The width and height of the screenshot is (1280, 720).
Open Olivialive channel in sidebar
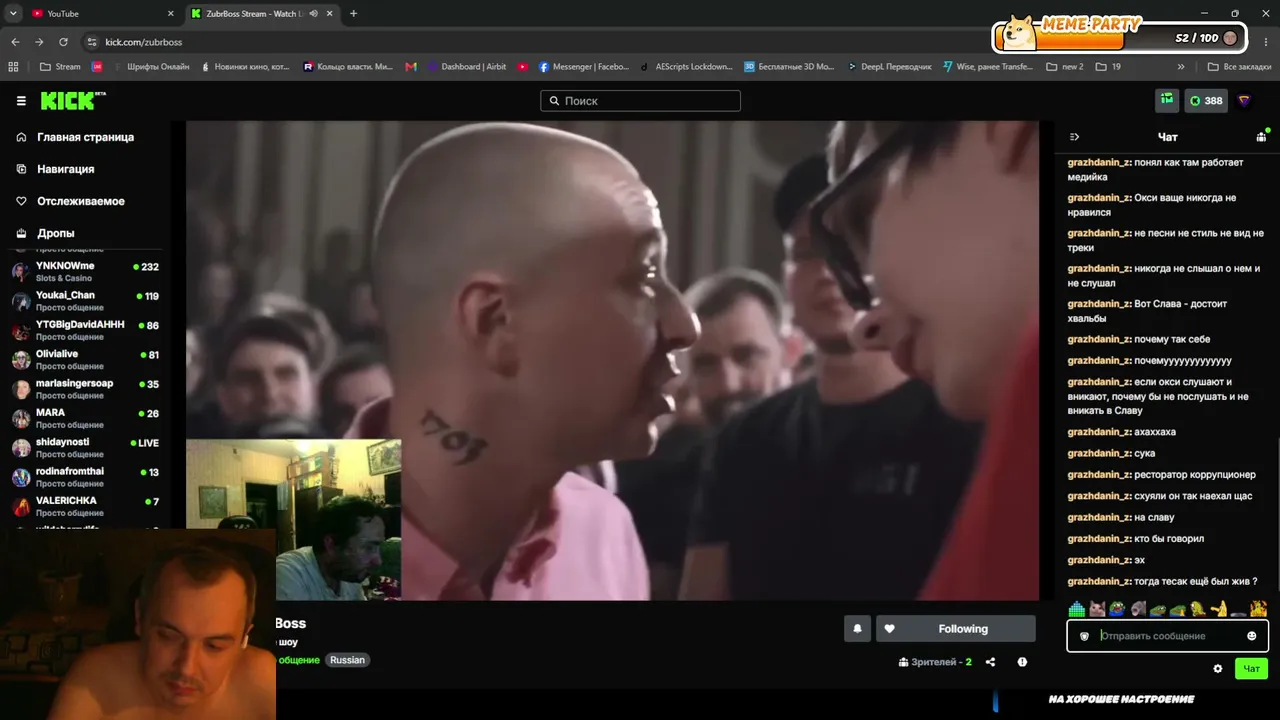tap(85, 359)
